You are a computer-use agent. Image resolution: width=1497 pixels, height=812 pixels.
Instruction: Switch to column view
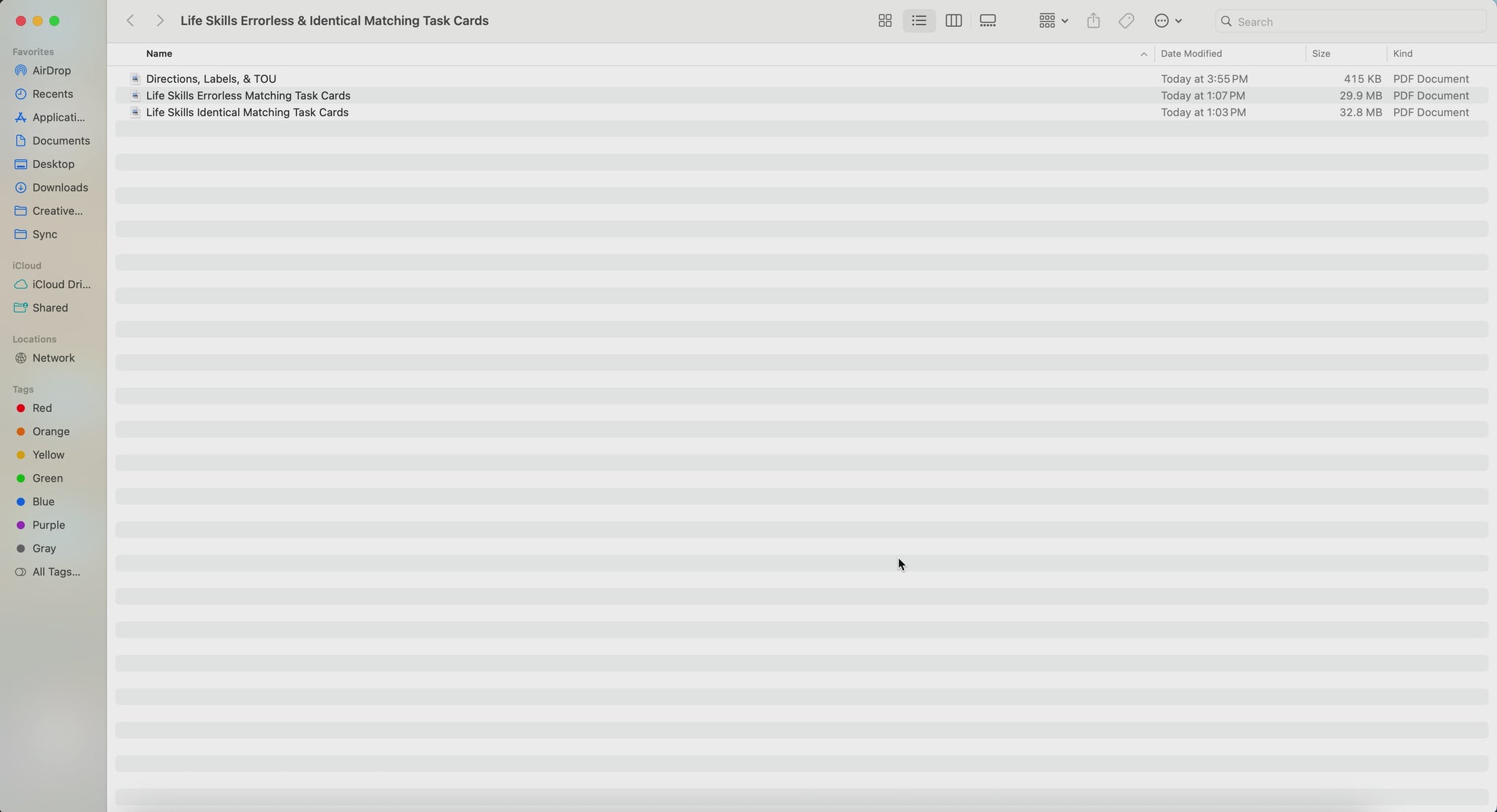coord(953,21)
